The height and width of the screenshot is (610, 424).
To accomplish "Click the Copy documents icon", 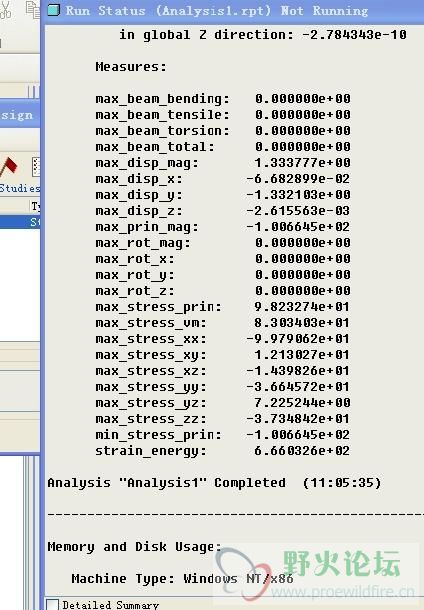I will click(33, 10).
